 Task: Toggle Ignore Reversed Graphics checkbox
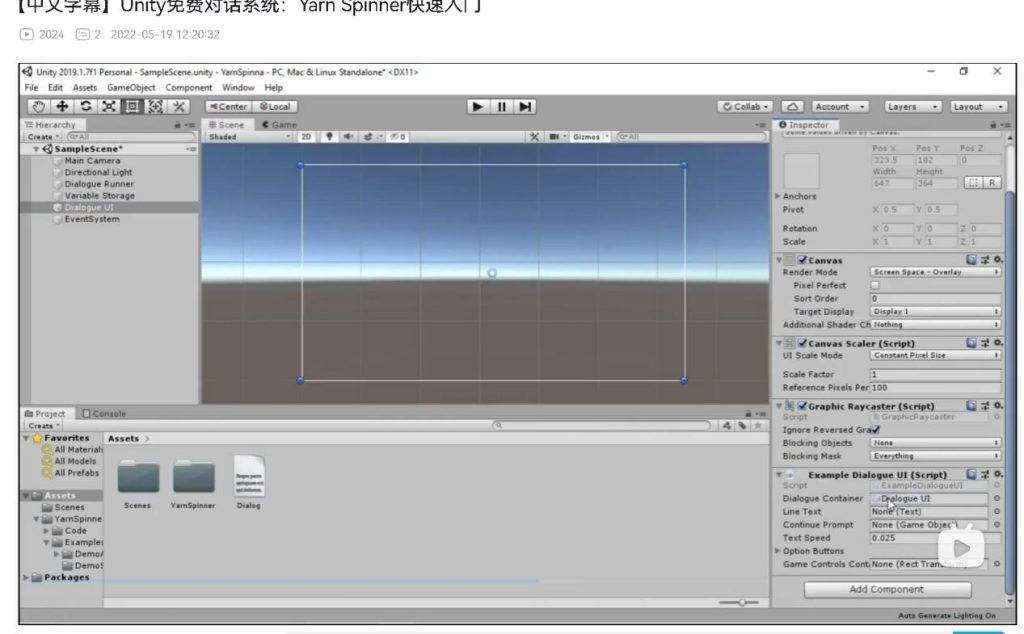tap(875, 430)
